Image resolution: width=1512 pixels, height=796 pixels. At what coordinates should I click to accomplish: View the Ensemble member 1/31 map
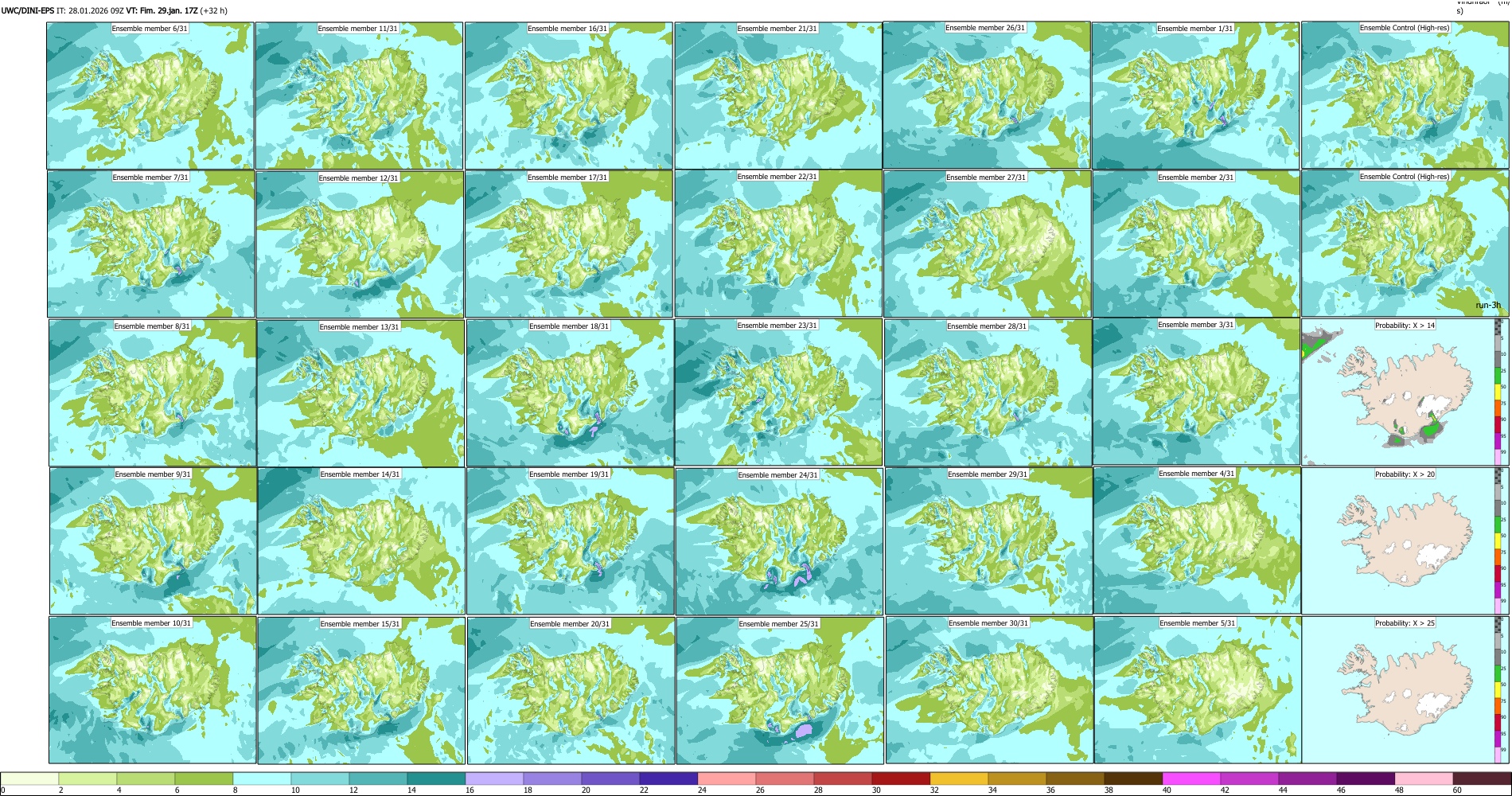1195,96
